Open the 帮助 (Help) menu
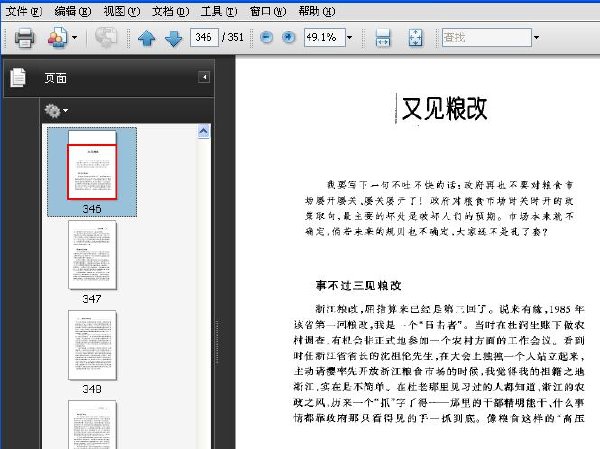The image size is (600, 449). click(x=317, y=11)
